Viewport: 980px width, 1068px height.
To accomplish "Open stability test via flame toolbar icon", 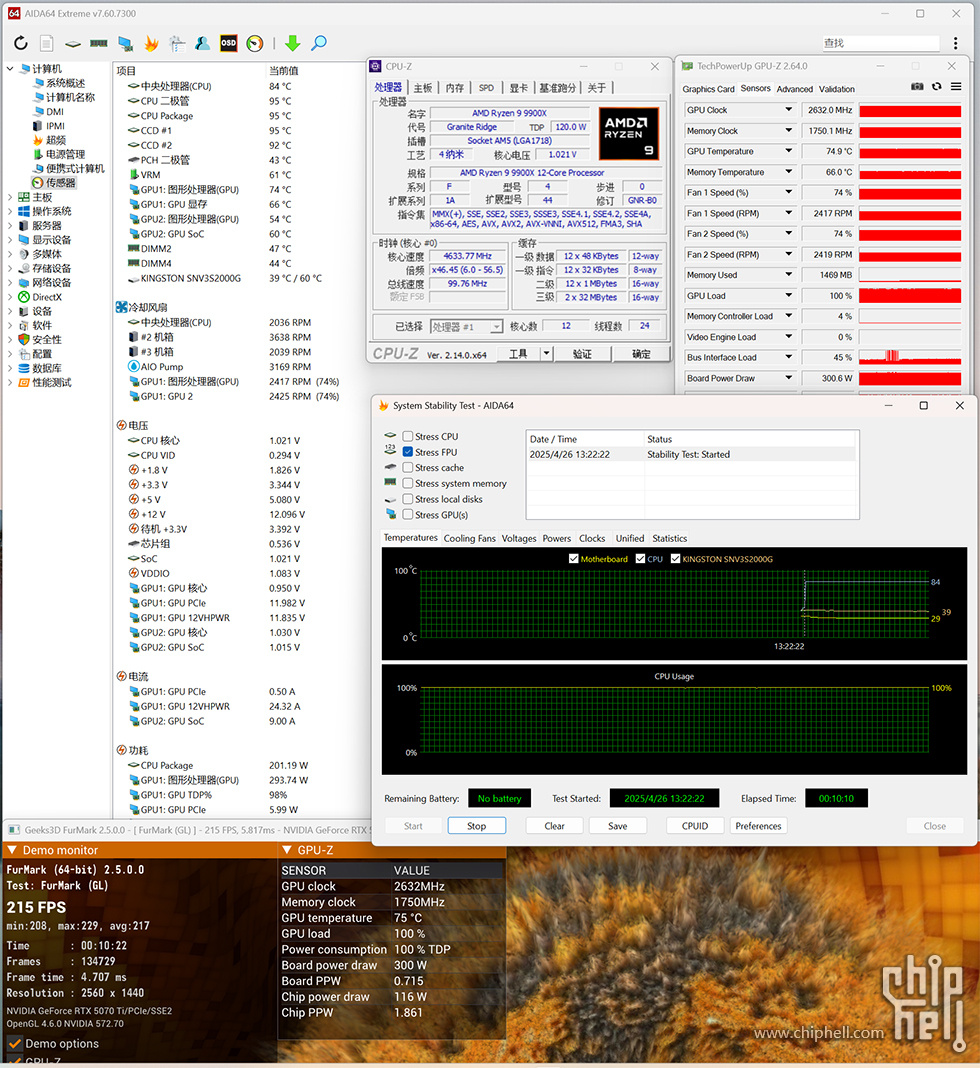I will (151, 44).
